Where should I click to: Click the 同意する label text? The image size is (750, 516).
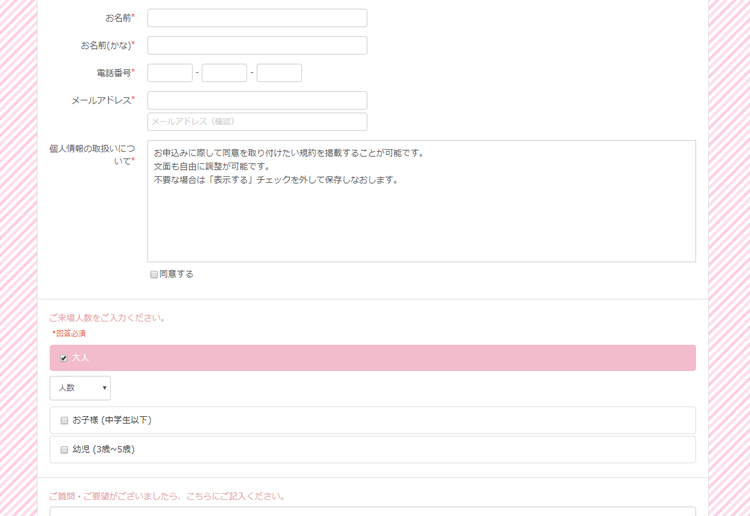click(177, 274)
